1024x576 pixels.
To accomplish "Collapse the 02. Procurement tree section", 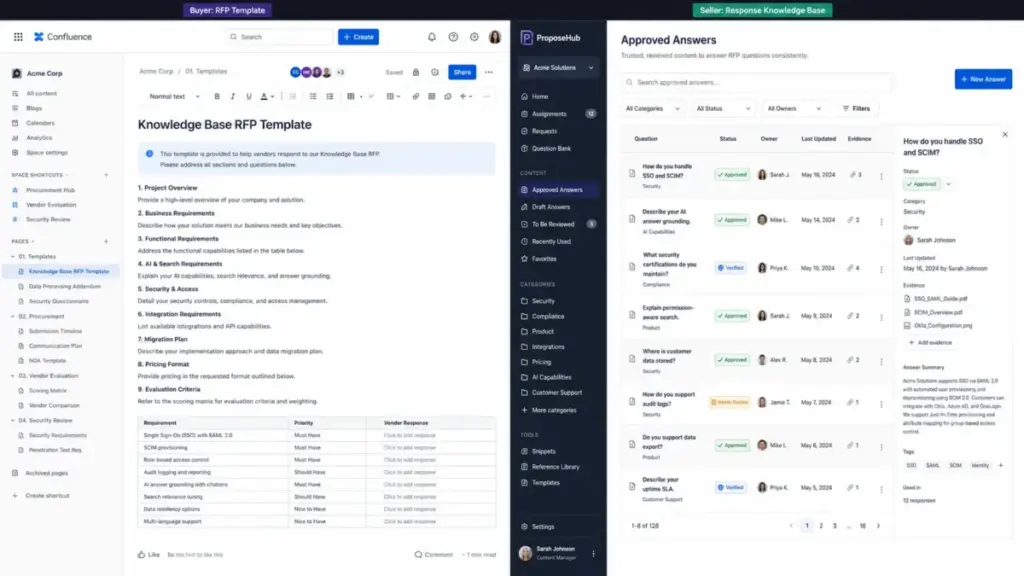I will pyautogui.click(x=12, y=317).
